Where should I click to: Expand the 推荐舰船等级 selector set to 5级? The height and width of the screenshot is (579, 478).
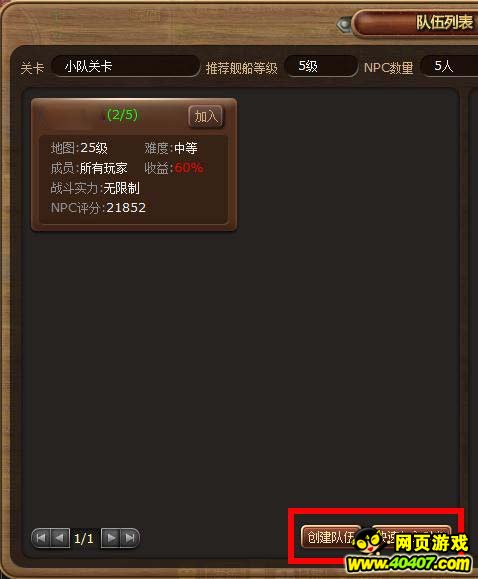coord(321,66)
